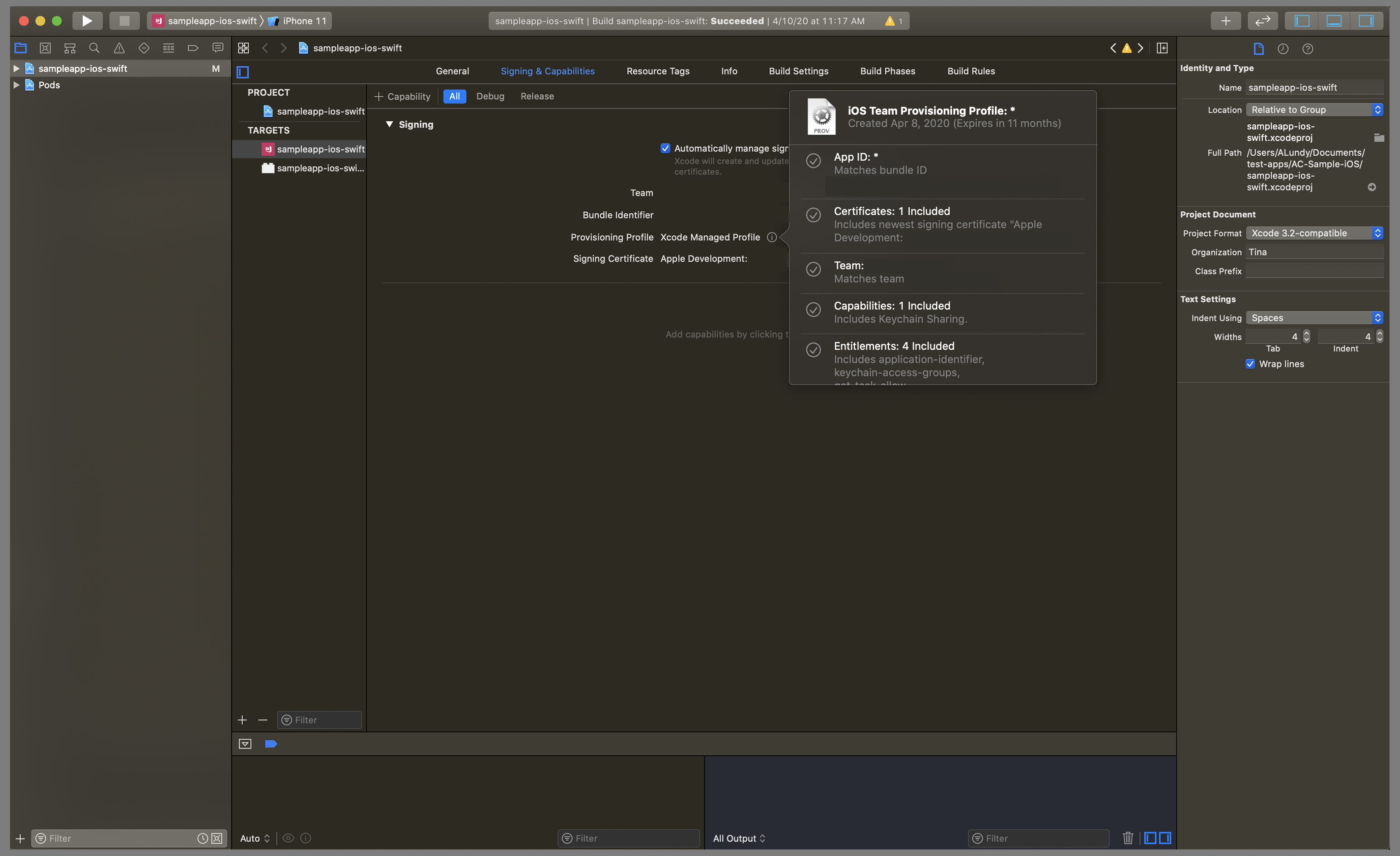The width and height of the screenshot is (1400, 856).
Task: Open the Symbol navigator
Action: click(x=70, y=48)
